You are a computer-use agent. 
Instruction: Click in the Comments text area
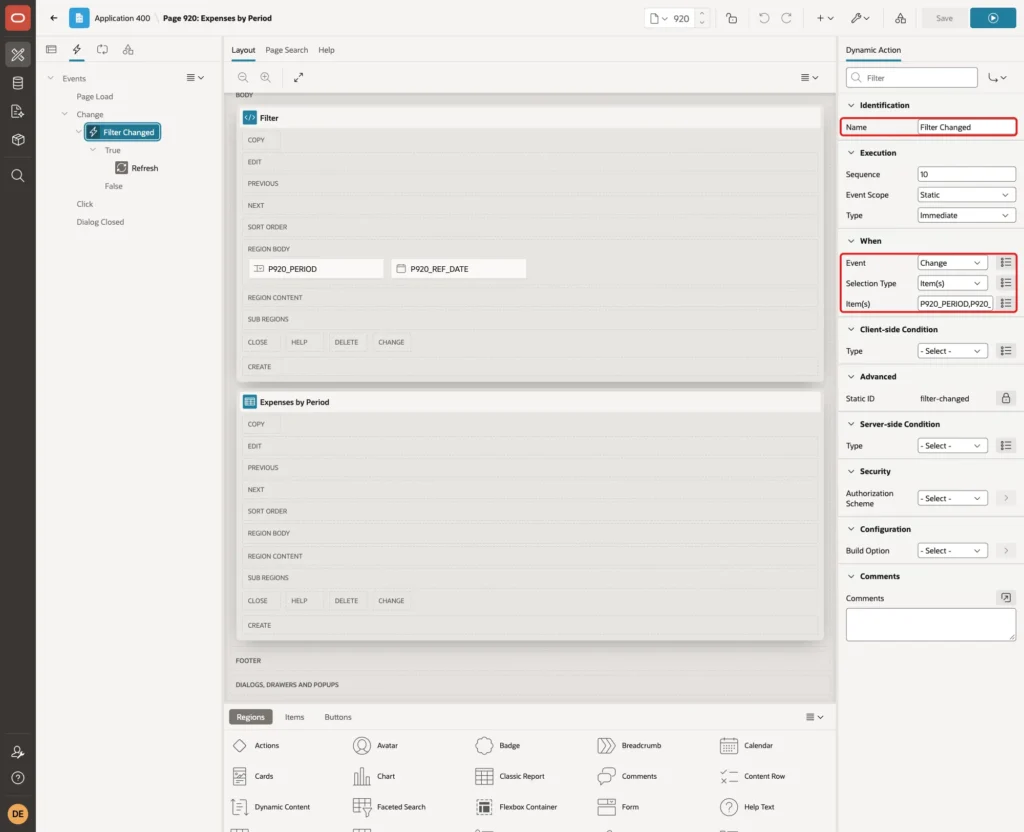pyautogui.click(x=930, y=624)
